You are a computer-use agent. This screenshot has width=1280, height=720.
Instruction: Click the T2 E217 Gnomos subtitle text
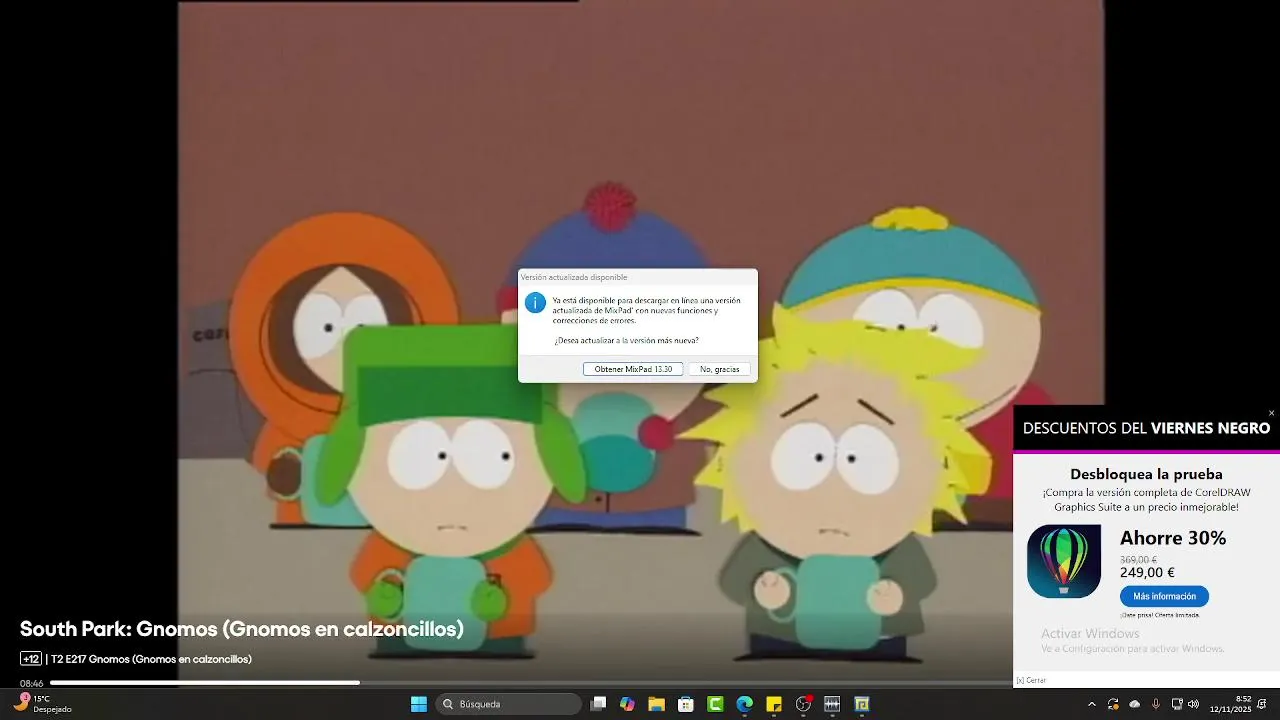pos(151,659)
